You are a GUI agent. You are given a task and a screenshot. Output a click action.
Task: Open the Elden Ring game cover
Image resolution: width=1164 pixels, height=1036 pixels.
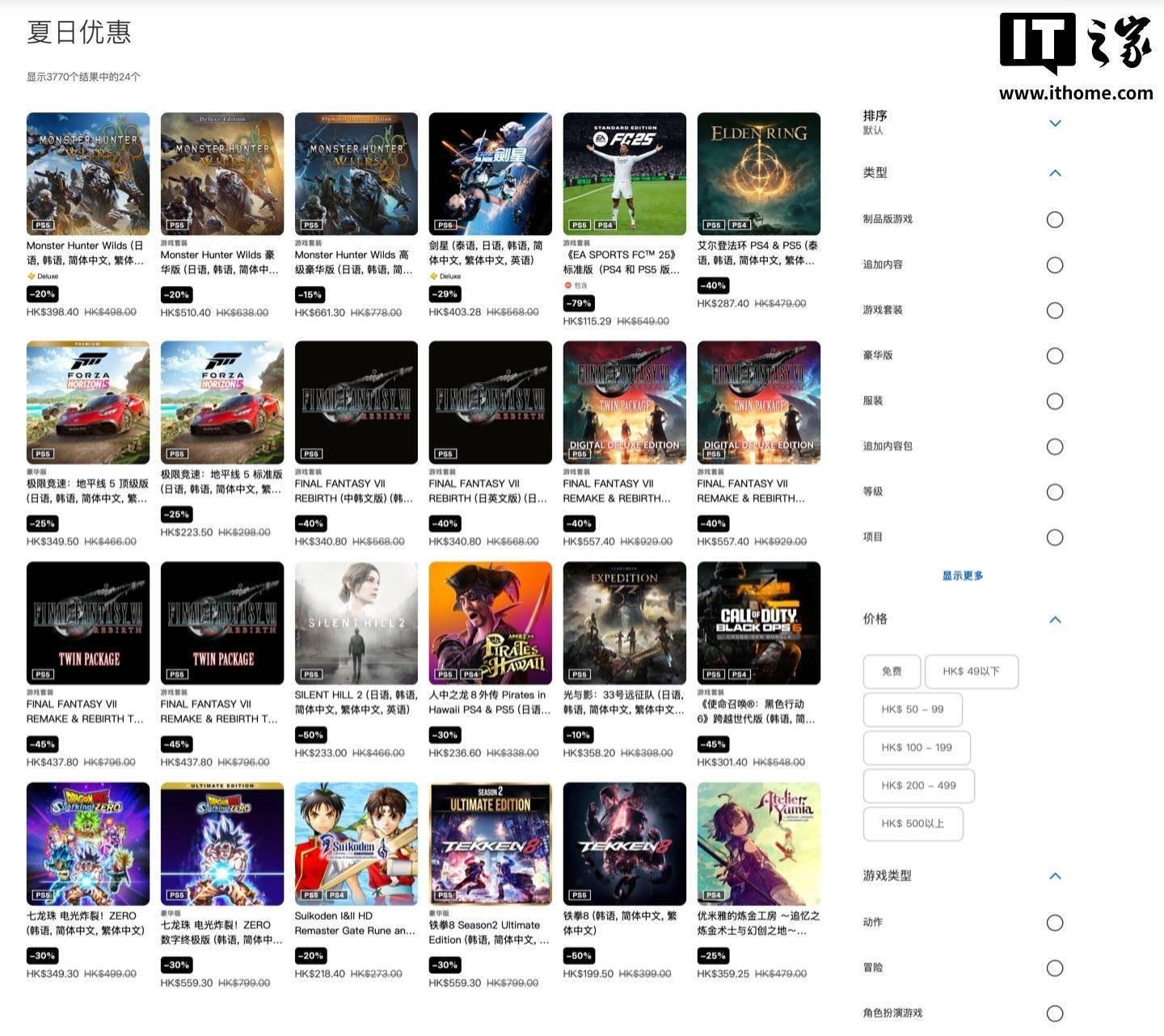pyautogui.click(x=759, y=174)
